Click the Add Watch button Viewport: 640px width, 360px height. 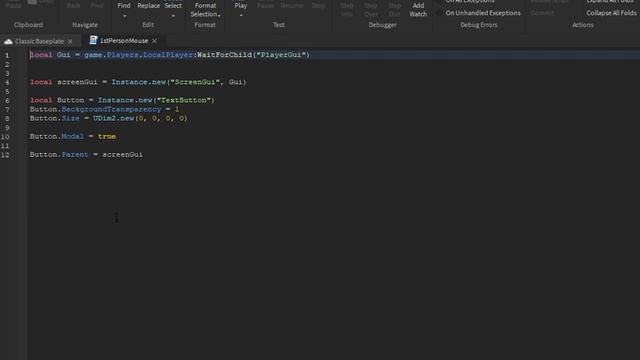pyautogui.click(x=418, y=10)
